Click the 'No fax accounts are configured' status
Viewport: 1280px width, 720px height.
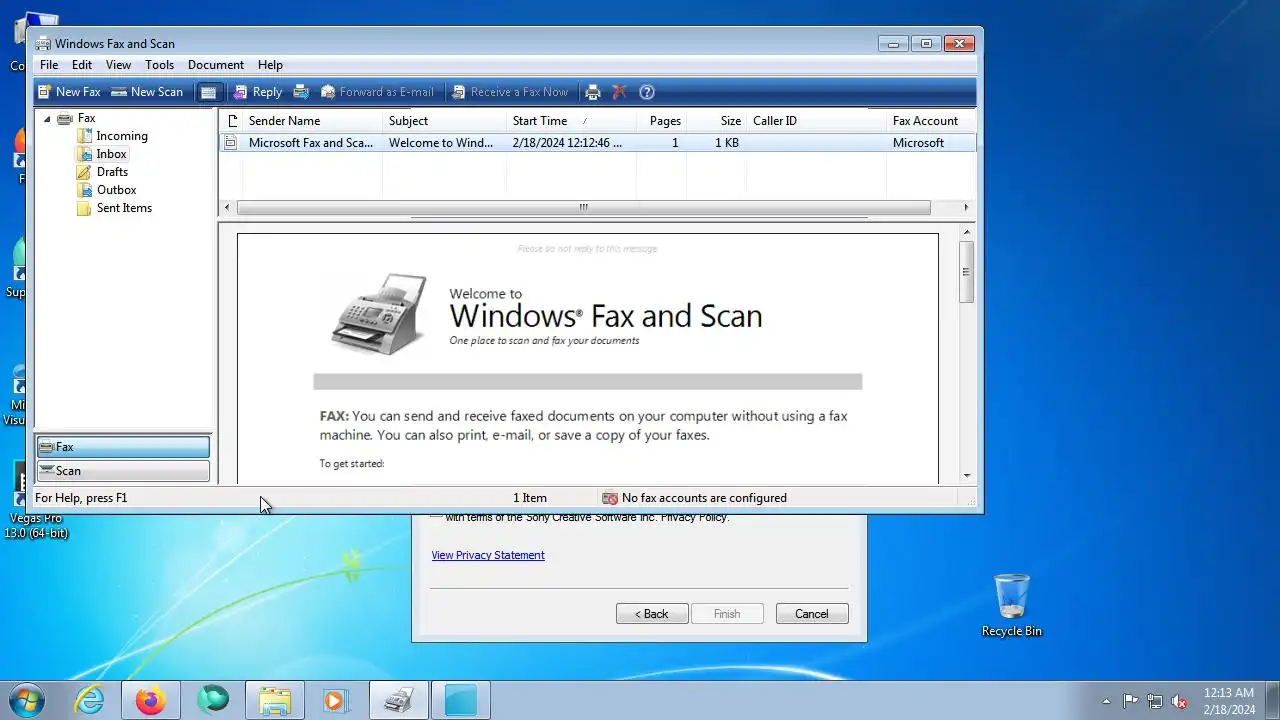pos(694,498)
